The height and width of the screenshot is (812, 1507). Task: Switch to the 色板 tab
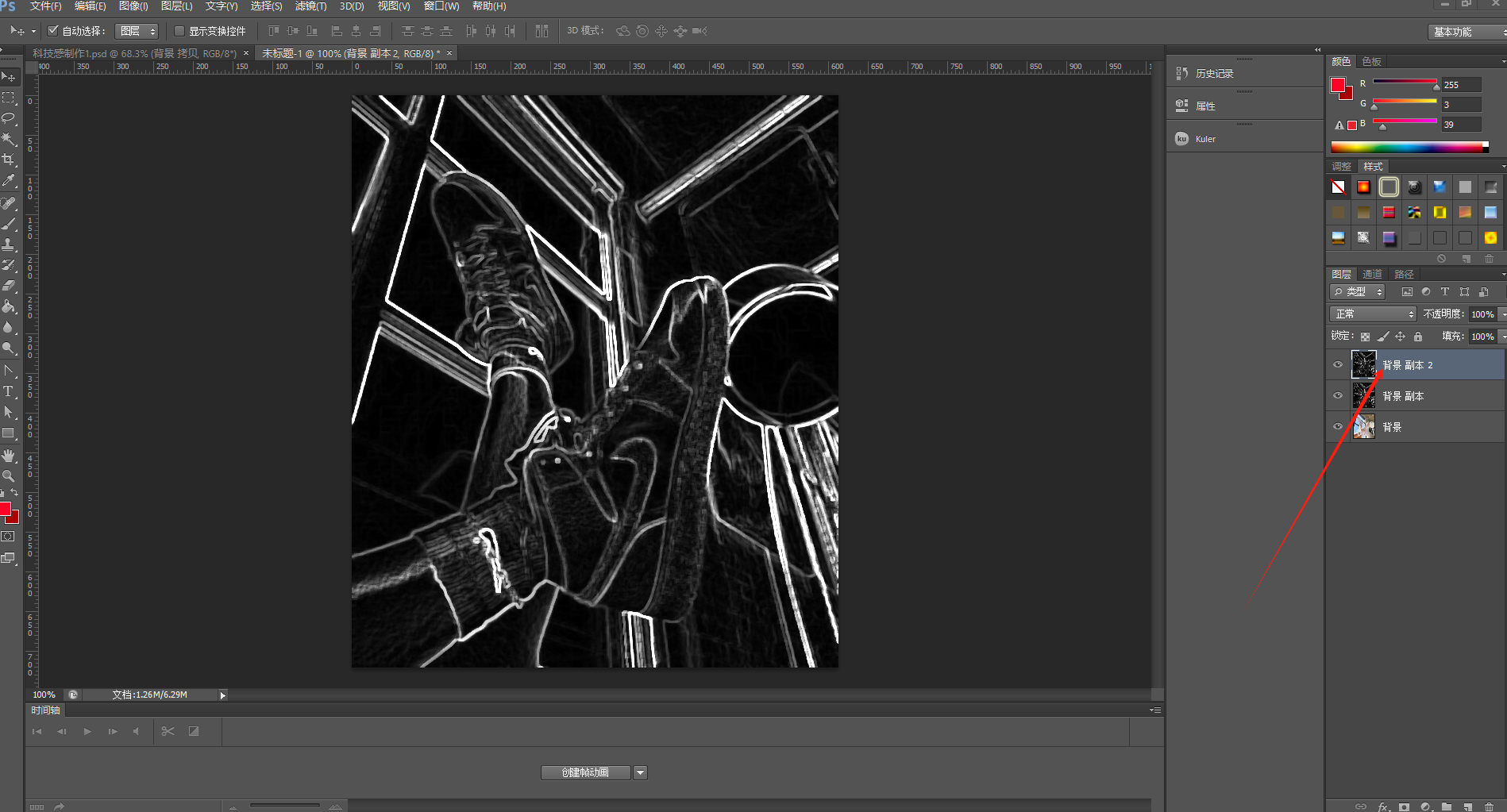[x=1371, y=61]
